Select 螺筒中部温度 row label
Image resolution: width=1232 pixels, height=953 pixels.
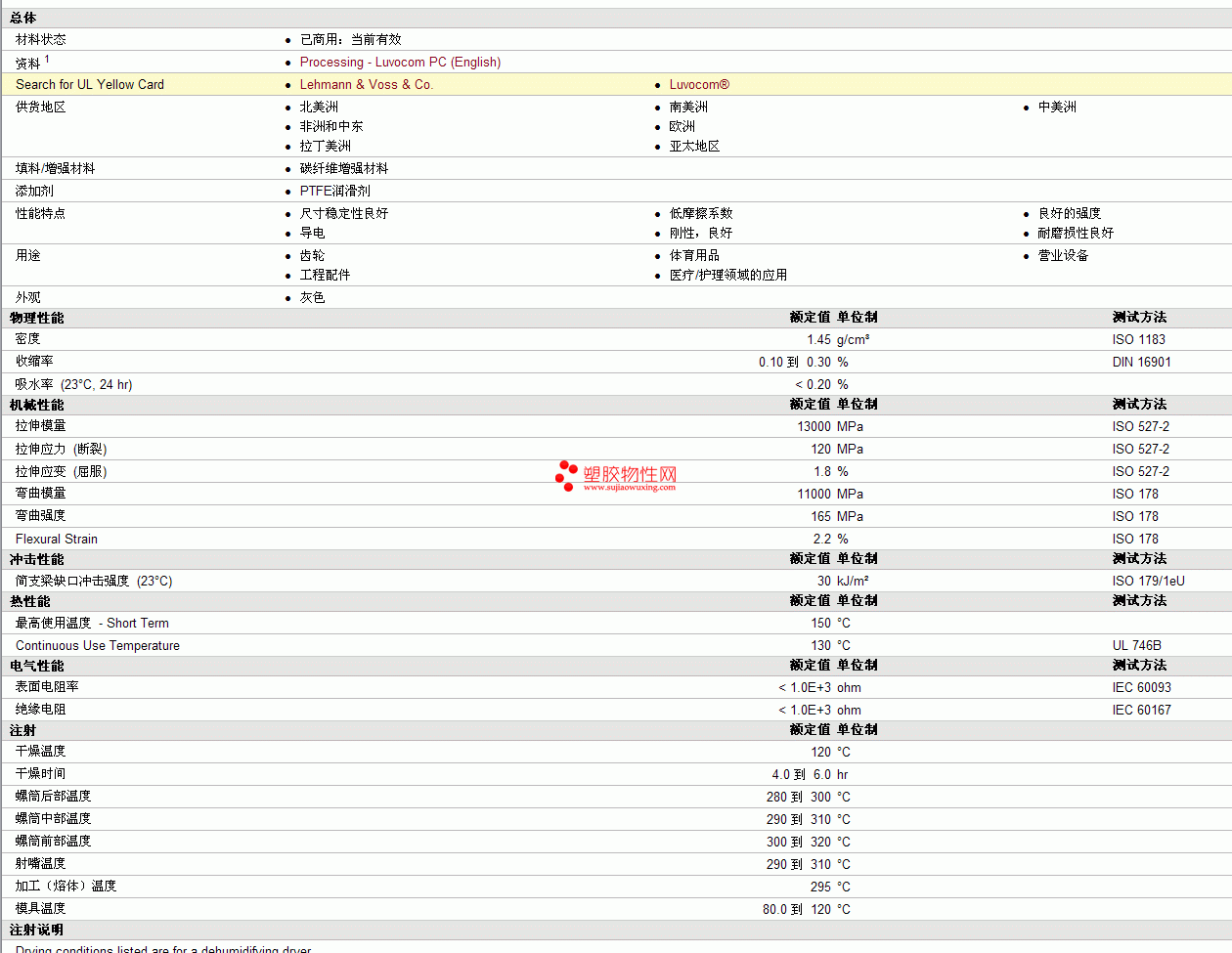point(54,819)
